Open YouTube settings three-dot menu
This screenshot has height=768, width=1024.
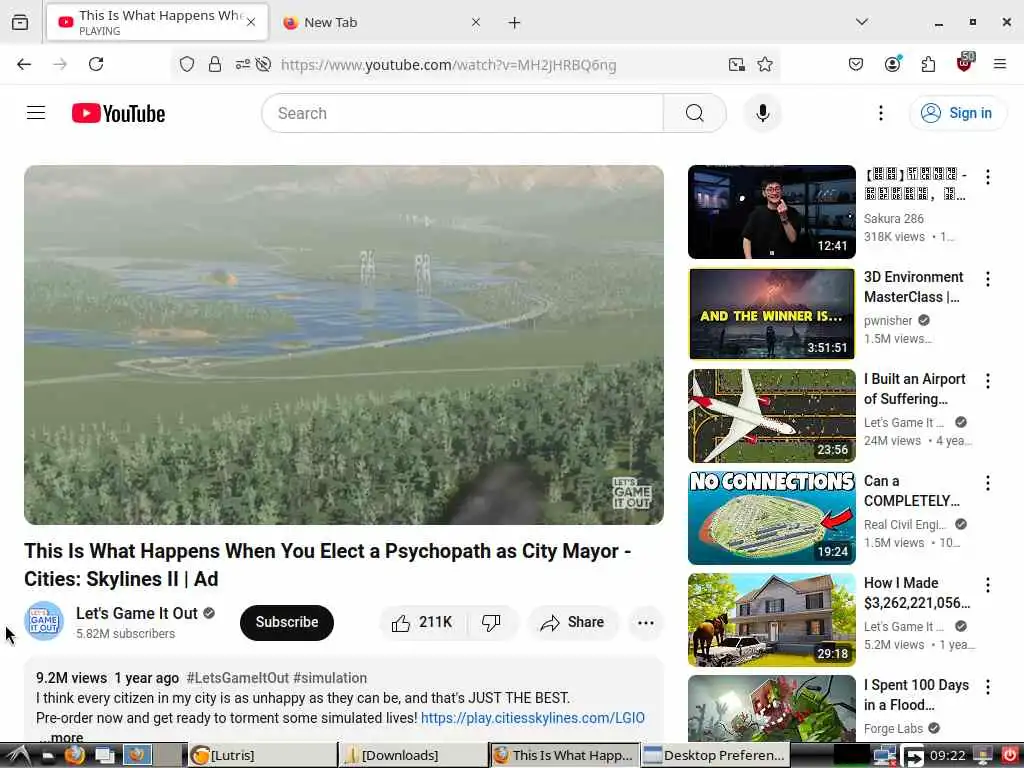880,113
